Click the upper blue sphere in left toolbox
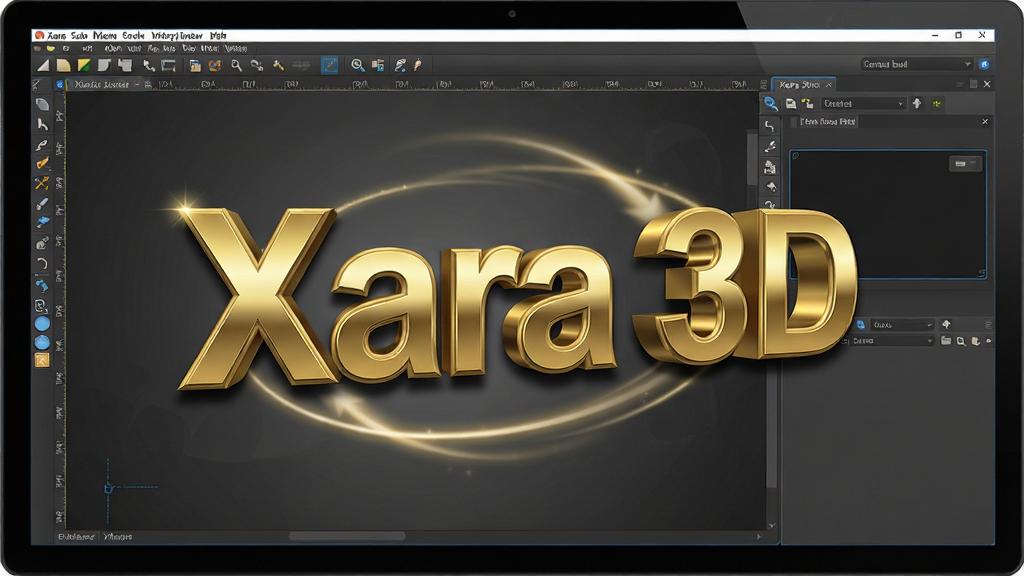This screenshot has height=576, width=1024. pos(42,323)
